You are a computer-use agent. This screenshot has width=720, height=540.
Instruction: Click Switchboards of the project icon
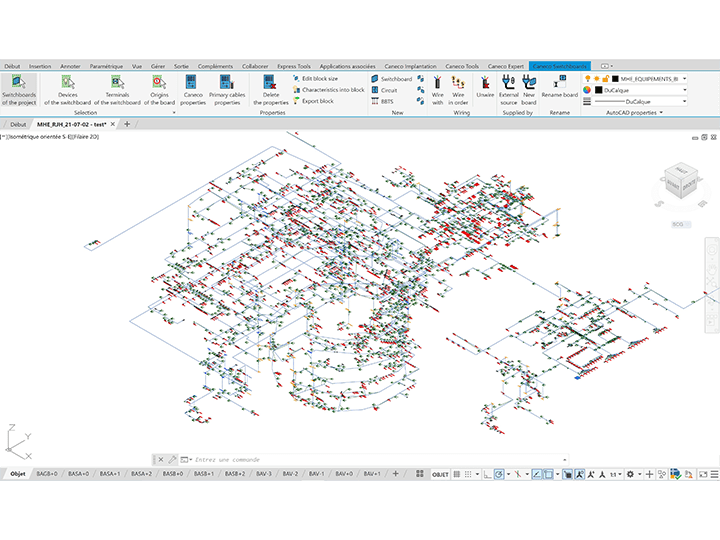tap(19, 88)
